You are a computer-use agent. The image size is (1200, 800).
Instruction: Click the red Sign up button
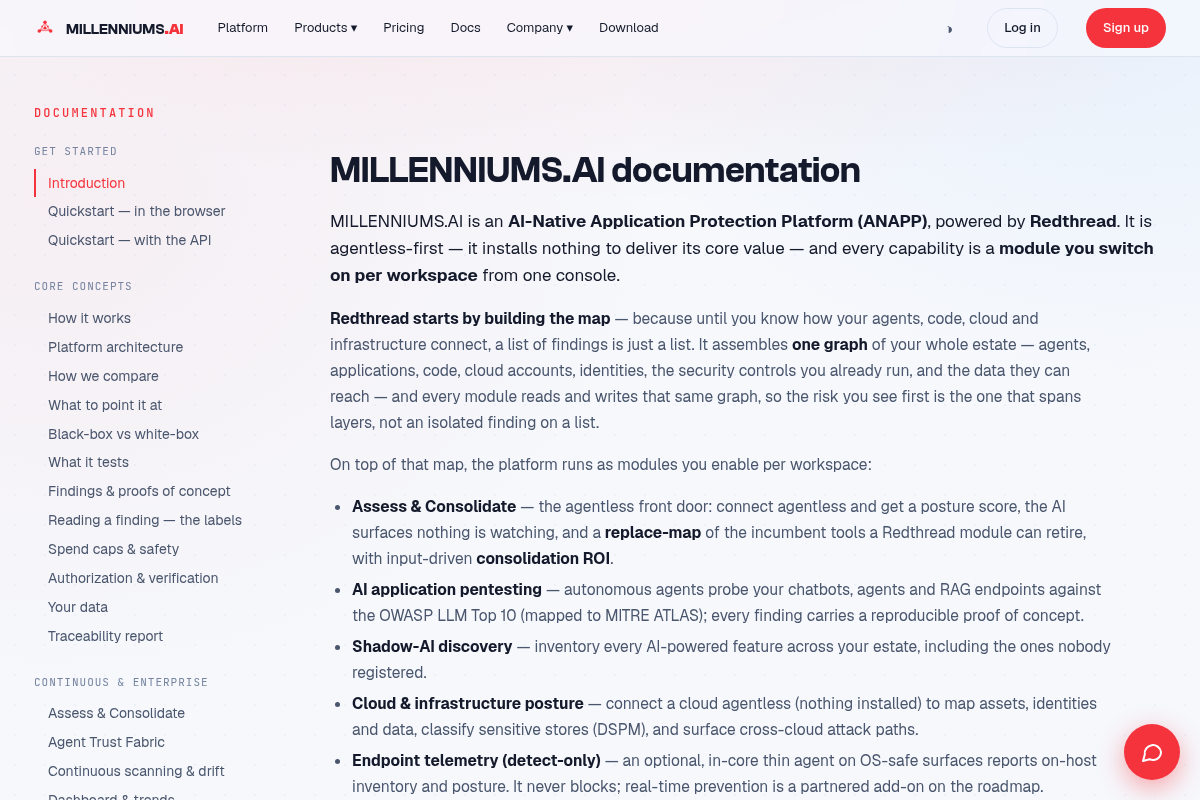(x=1126, y=28)
